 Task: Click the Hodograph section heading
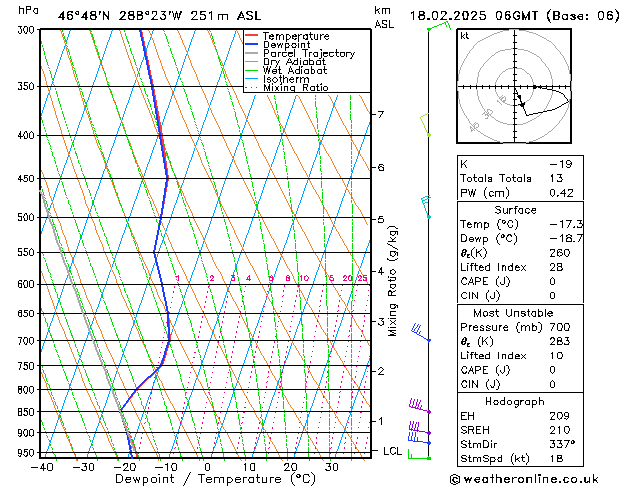tap(515, 401)
